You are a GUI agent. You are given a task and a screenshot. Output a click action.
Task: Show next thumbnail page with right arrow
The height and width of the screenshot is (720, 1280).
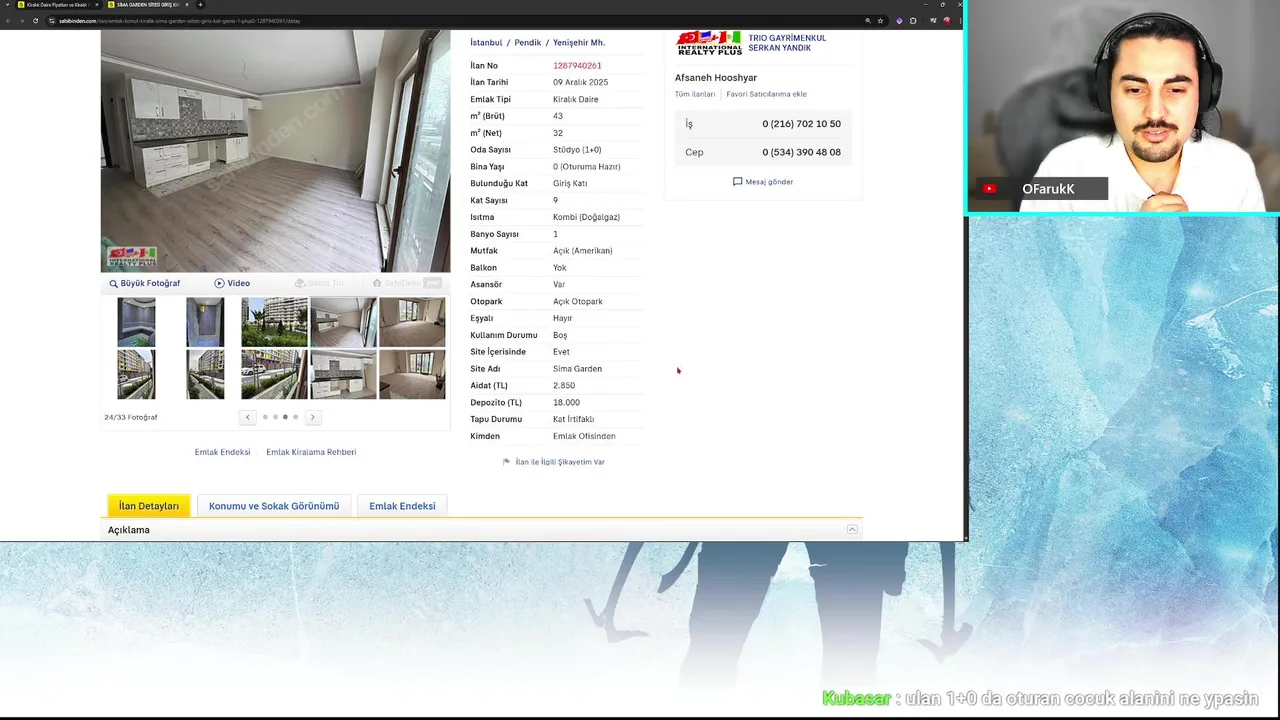[x=312, y=417]
